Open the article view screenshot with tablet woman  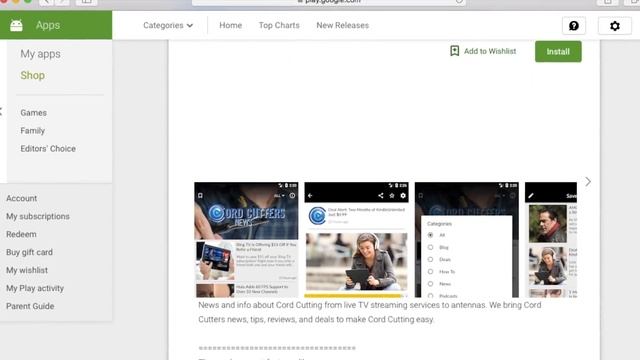(x=356, y=240)
